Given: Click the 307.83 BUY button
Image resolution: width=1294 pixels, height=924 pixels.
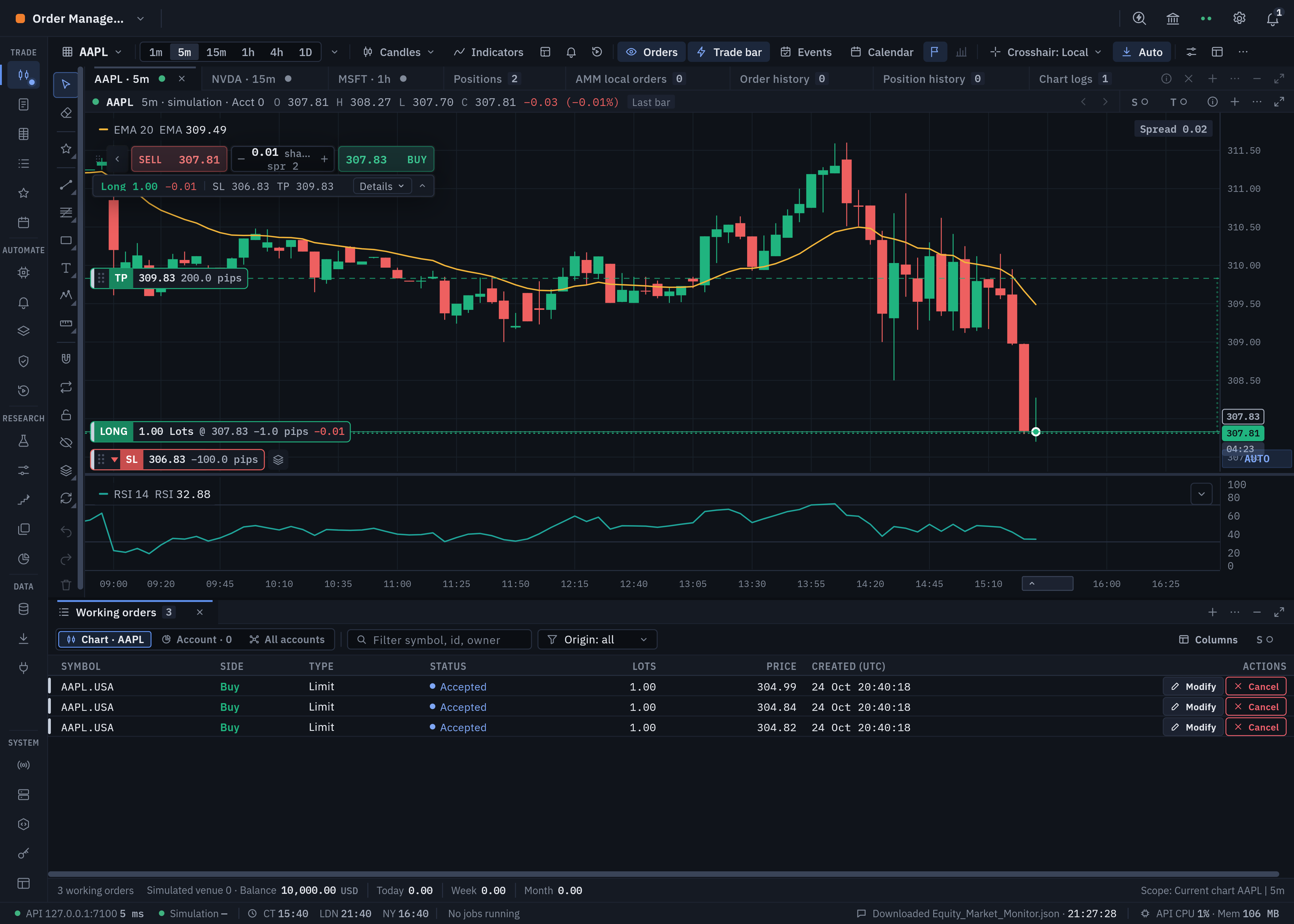Looking at the screenshot, I should click(386, 159).
